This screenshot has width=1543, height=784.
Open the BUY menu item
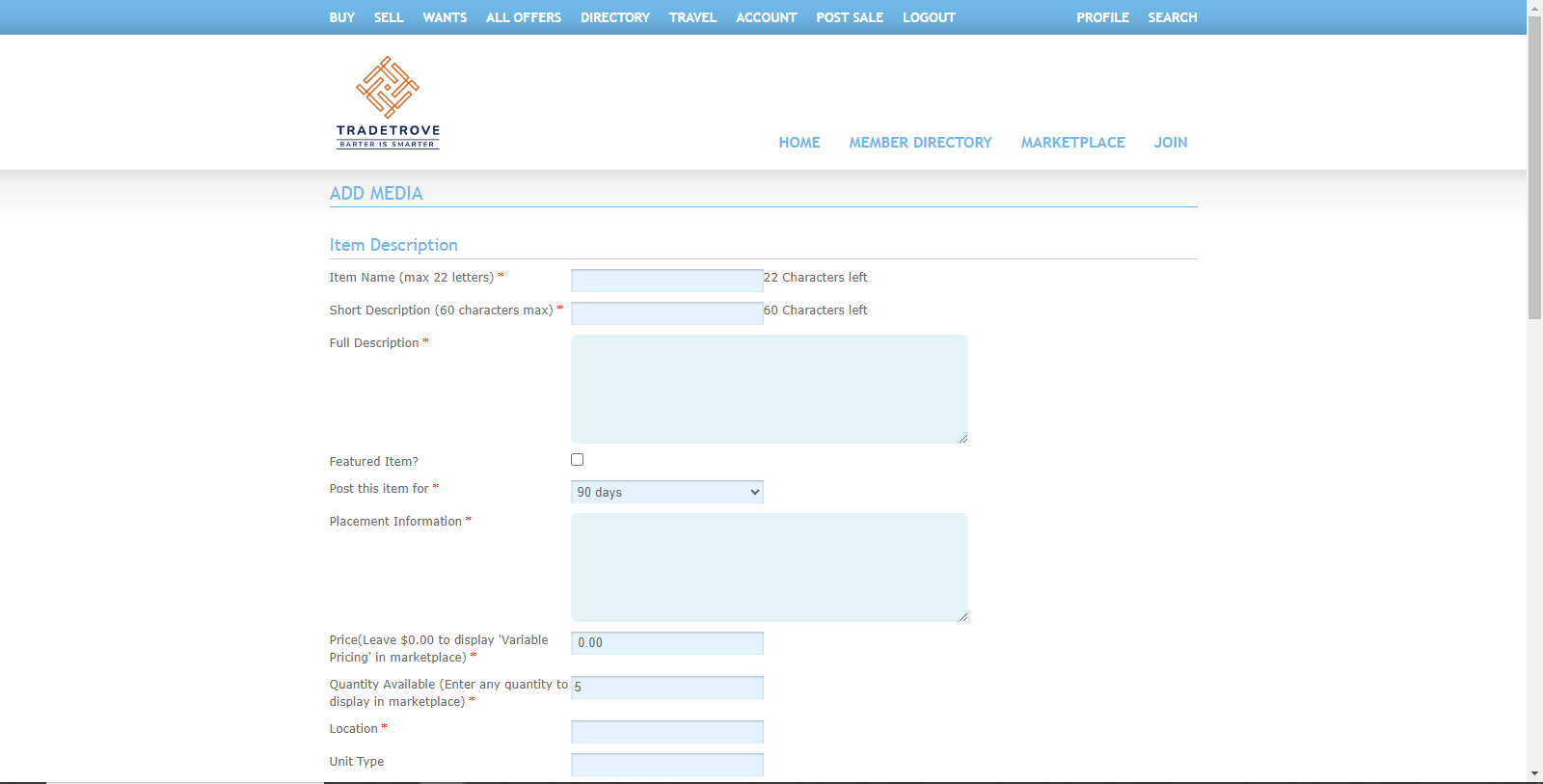coord(341,17)
